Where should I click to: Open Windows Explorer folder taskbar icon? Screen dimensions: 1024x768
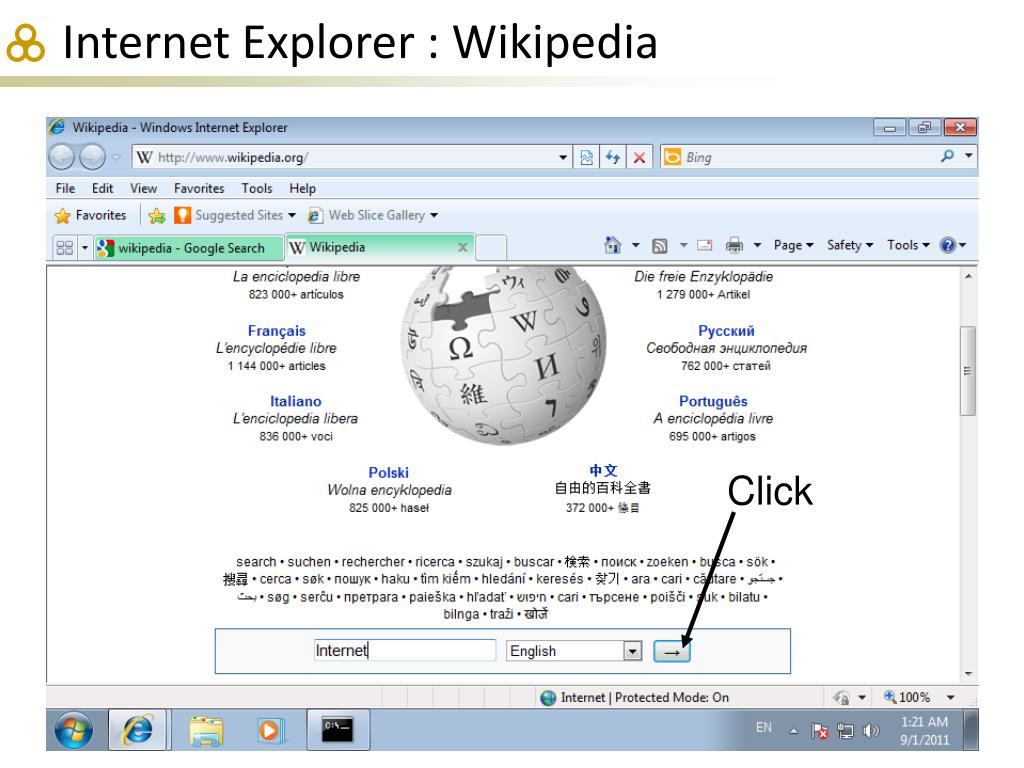(x=206, y=730)
